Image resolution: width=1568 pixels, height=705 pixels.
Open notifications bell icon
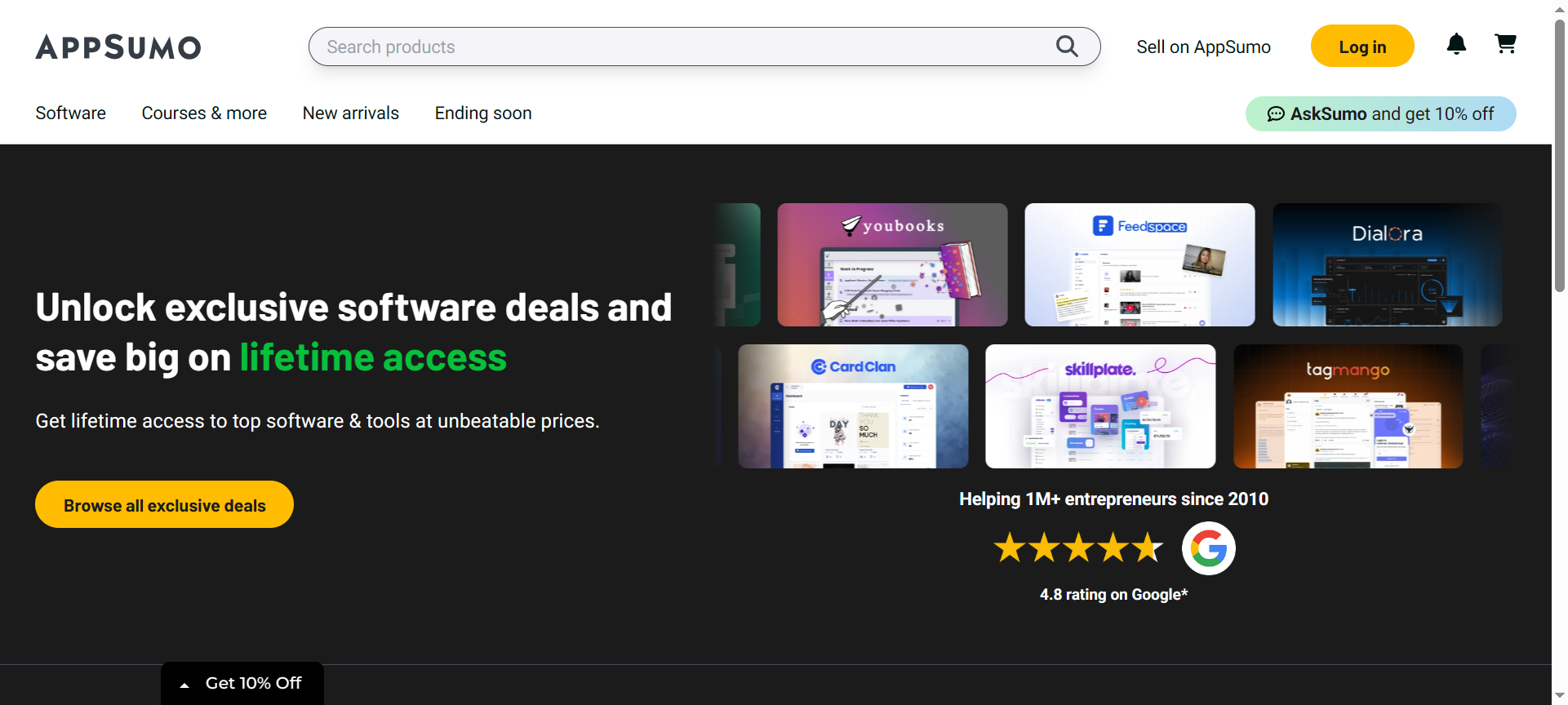[x=1456, y=44]
